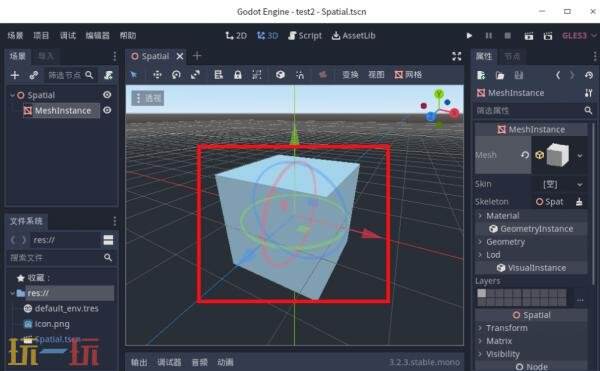Image resolution: width=600 pixels, height=371 pixels.
Task: Click the group children icon in the viewport toolbar
Action: [x=257, y=75]
